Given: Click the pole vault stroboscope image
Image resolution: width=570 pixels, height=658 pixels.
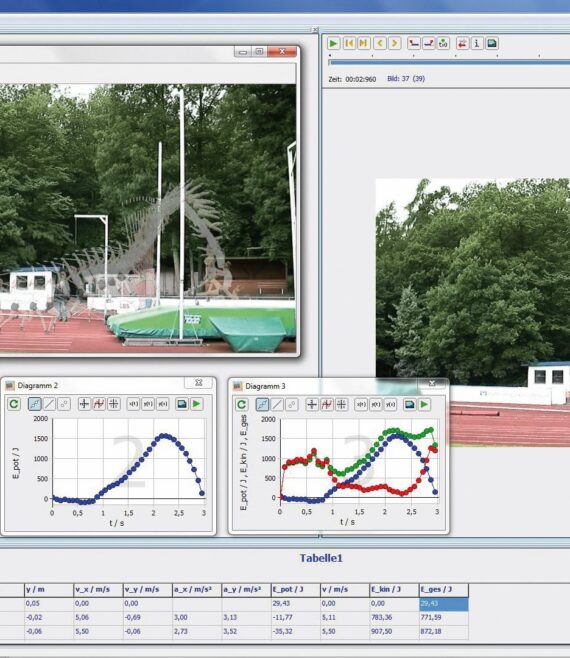Looking at the screenshot, I should coord(148,218).
